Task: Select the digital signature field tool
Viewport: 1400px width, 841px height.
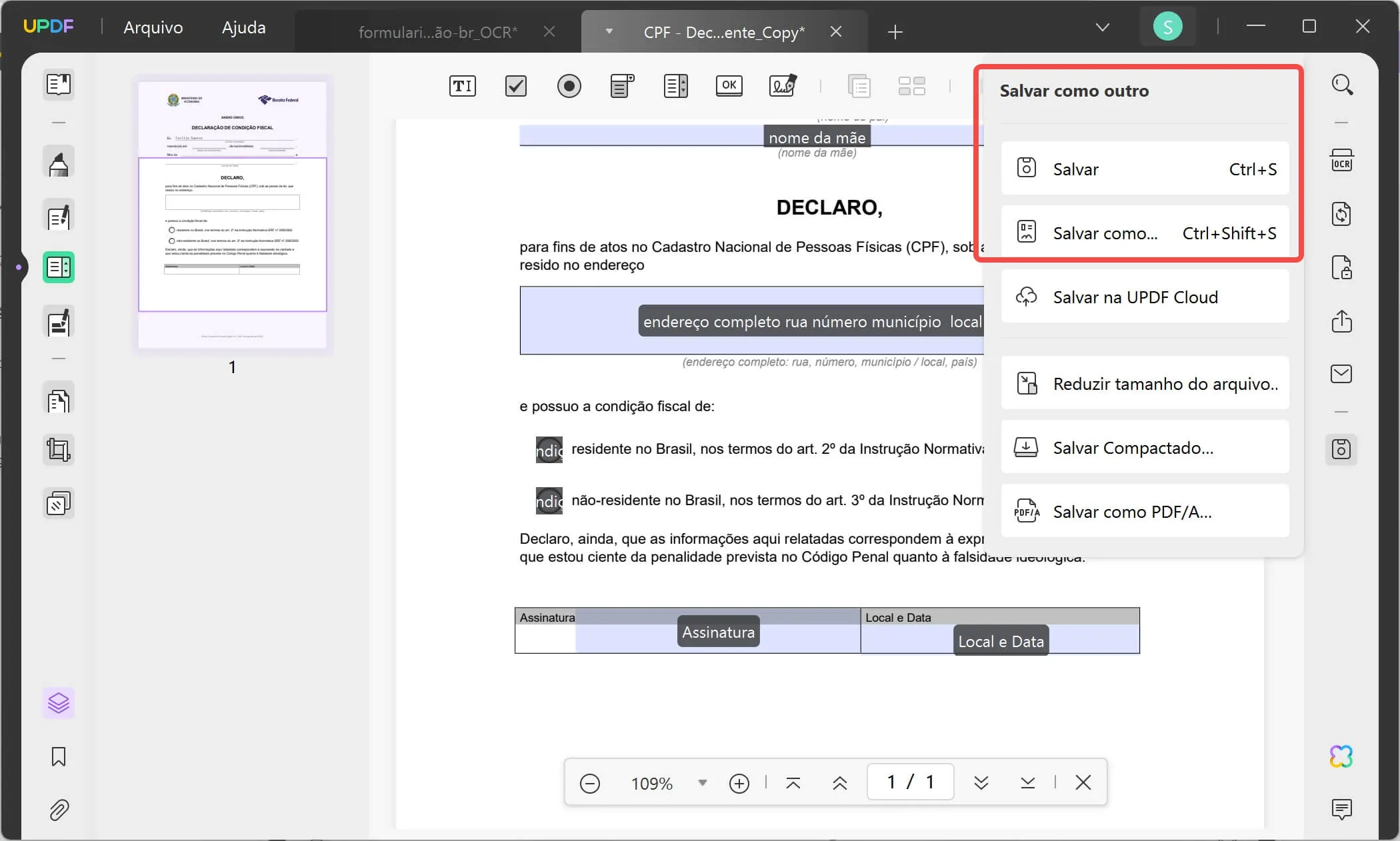Action: tap(783, 85)
